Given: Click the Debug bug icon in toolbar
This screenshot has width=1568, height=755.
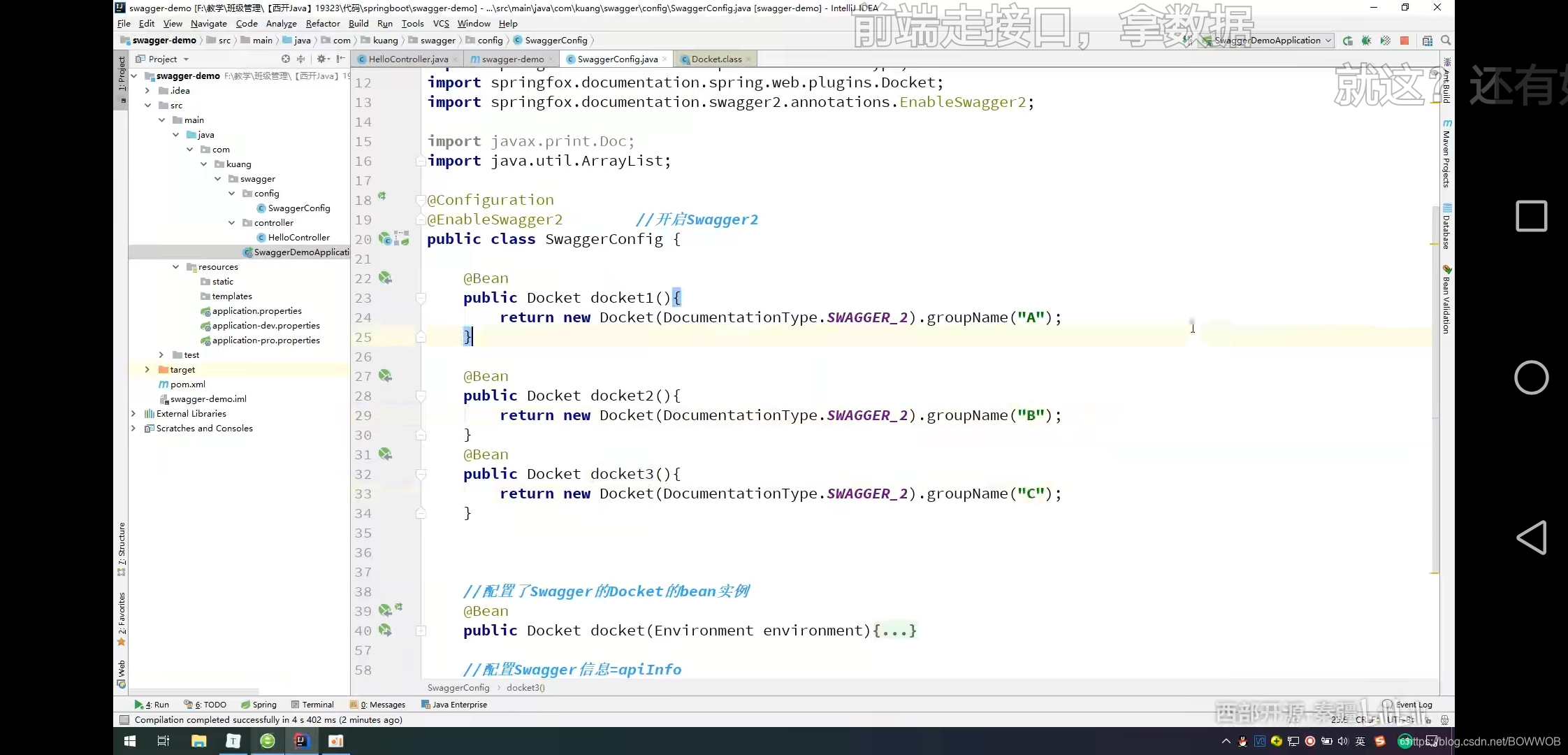Looking at the screenshot, I should 1366,41.
